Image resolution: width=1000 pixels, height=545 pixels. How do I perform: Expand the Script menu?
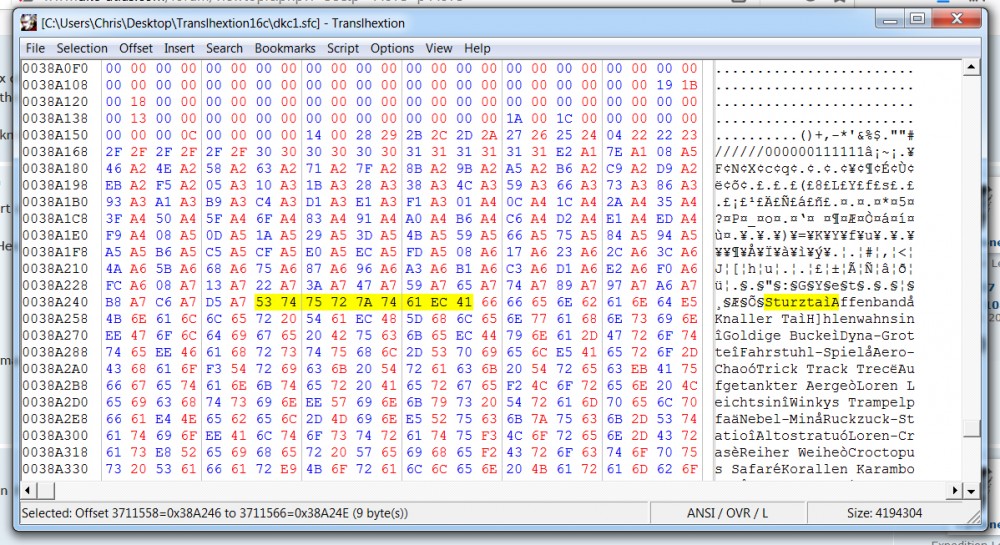click(x=342, y=48)
